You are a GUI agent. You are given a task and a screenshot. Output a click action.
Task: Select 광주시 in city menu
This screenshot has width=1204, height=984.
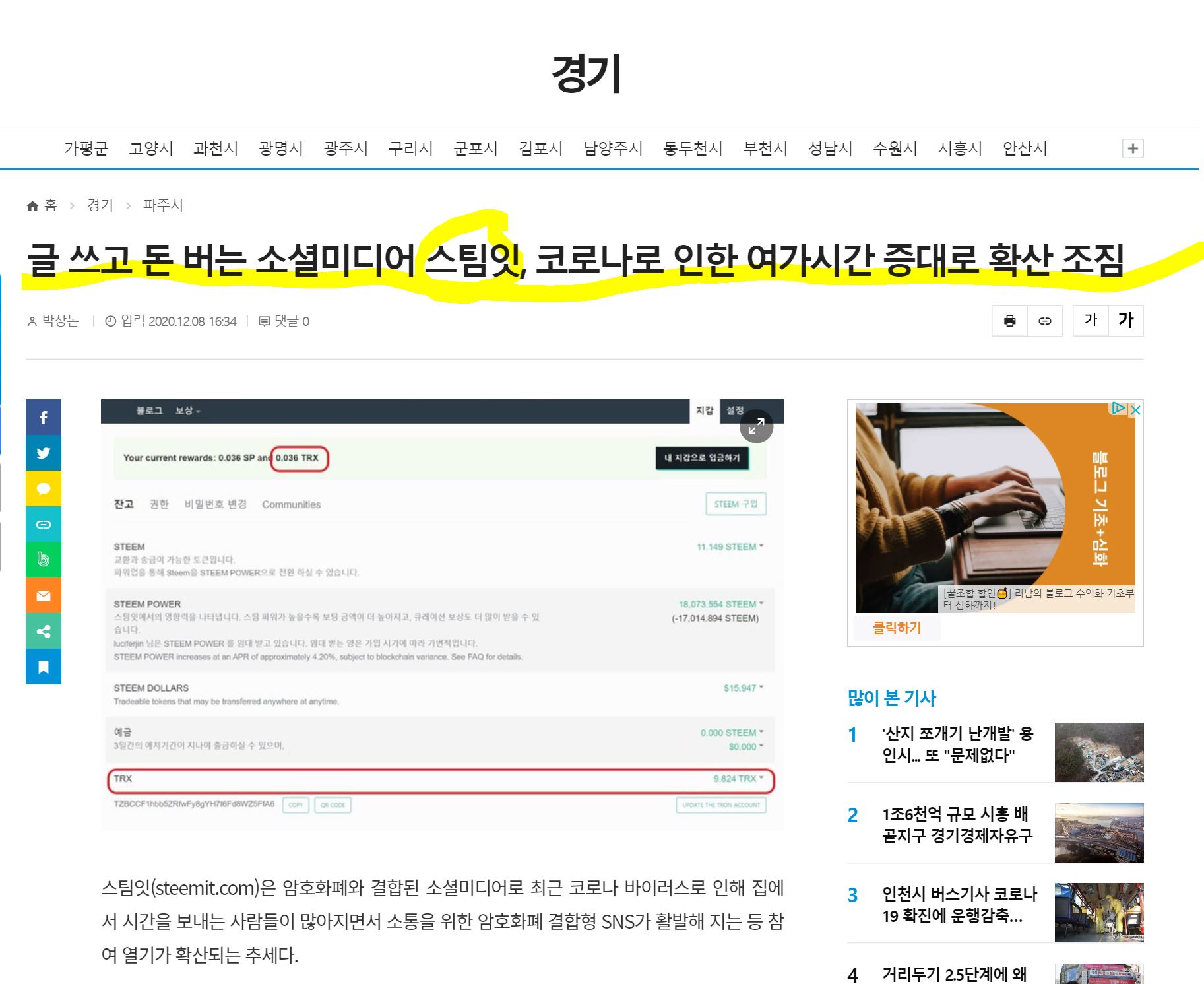point(346,148)
